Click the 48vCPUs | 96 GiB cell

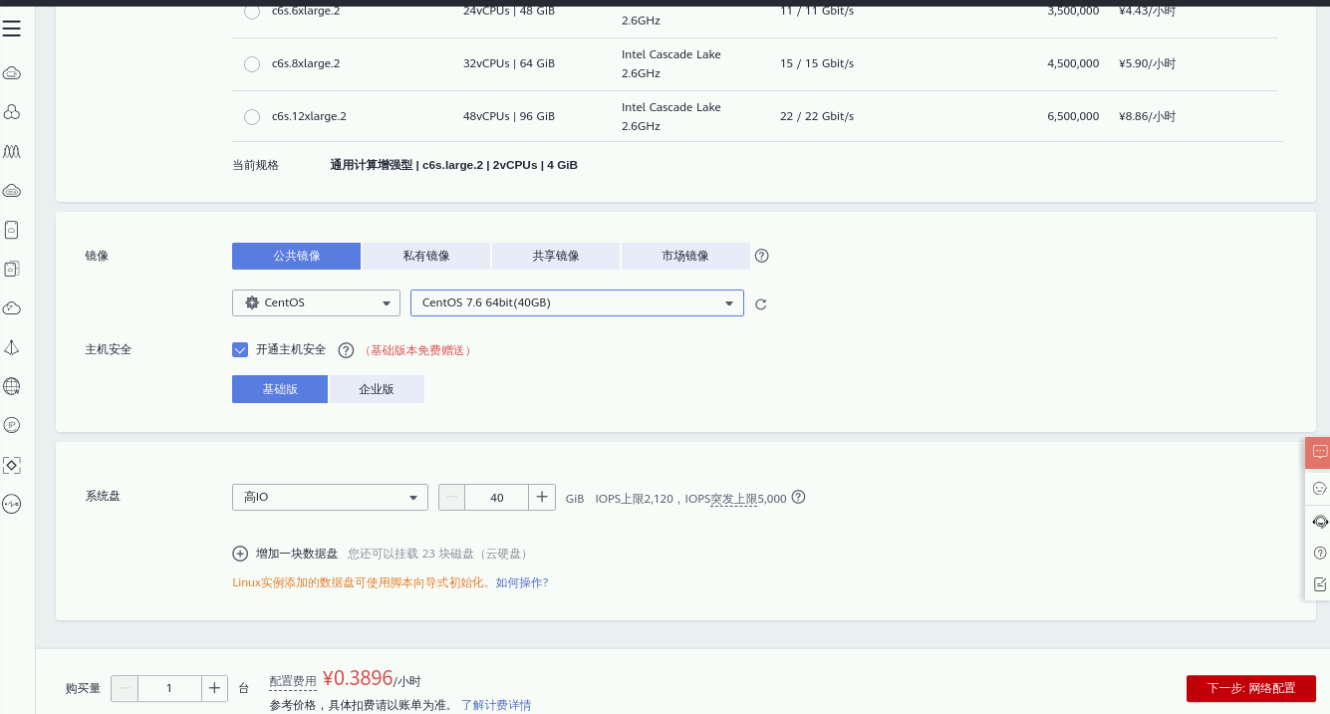(509, 117)
